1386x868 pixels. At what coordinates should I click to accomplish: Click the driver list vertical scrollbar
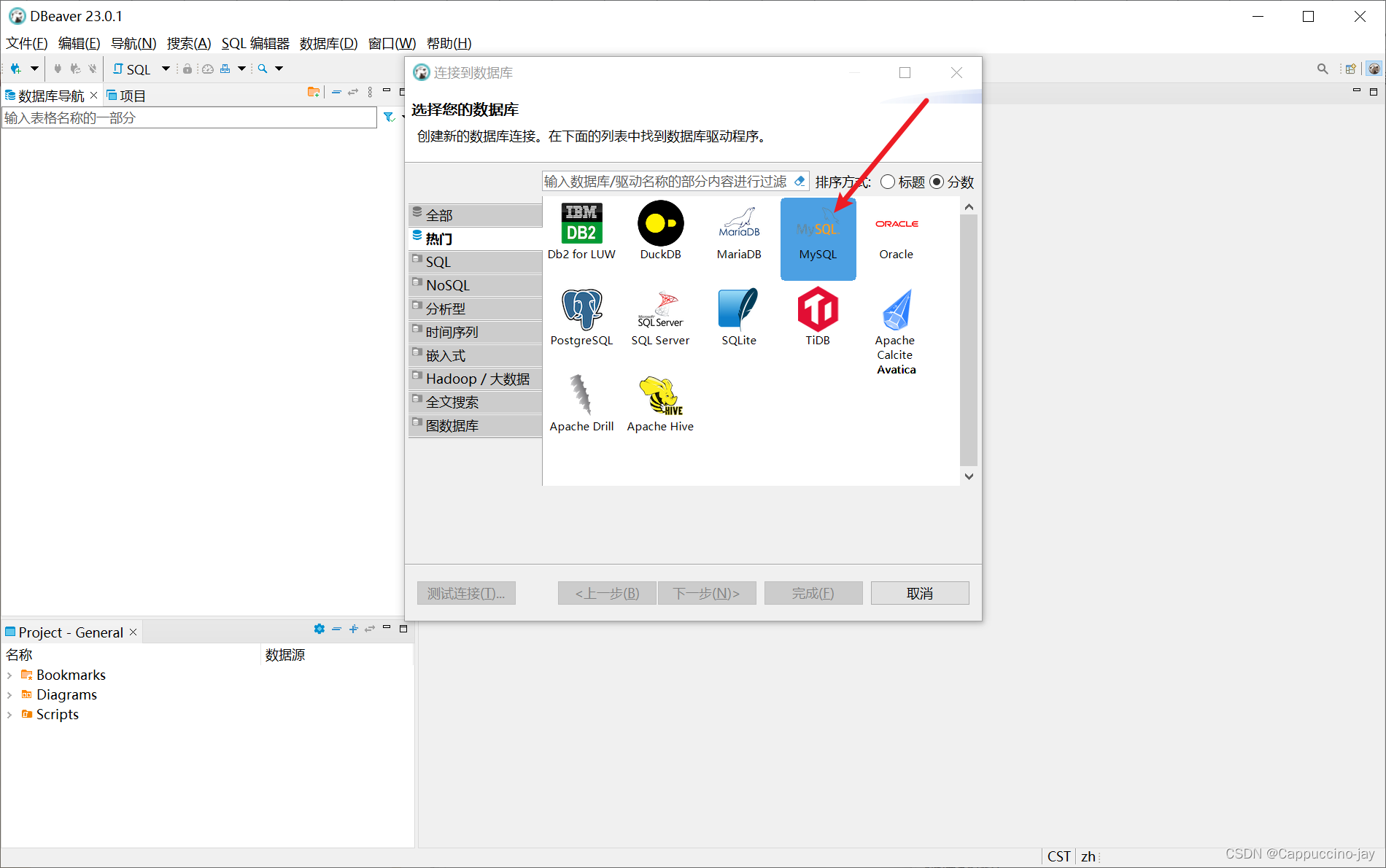[x=969, y=340]
